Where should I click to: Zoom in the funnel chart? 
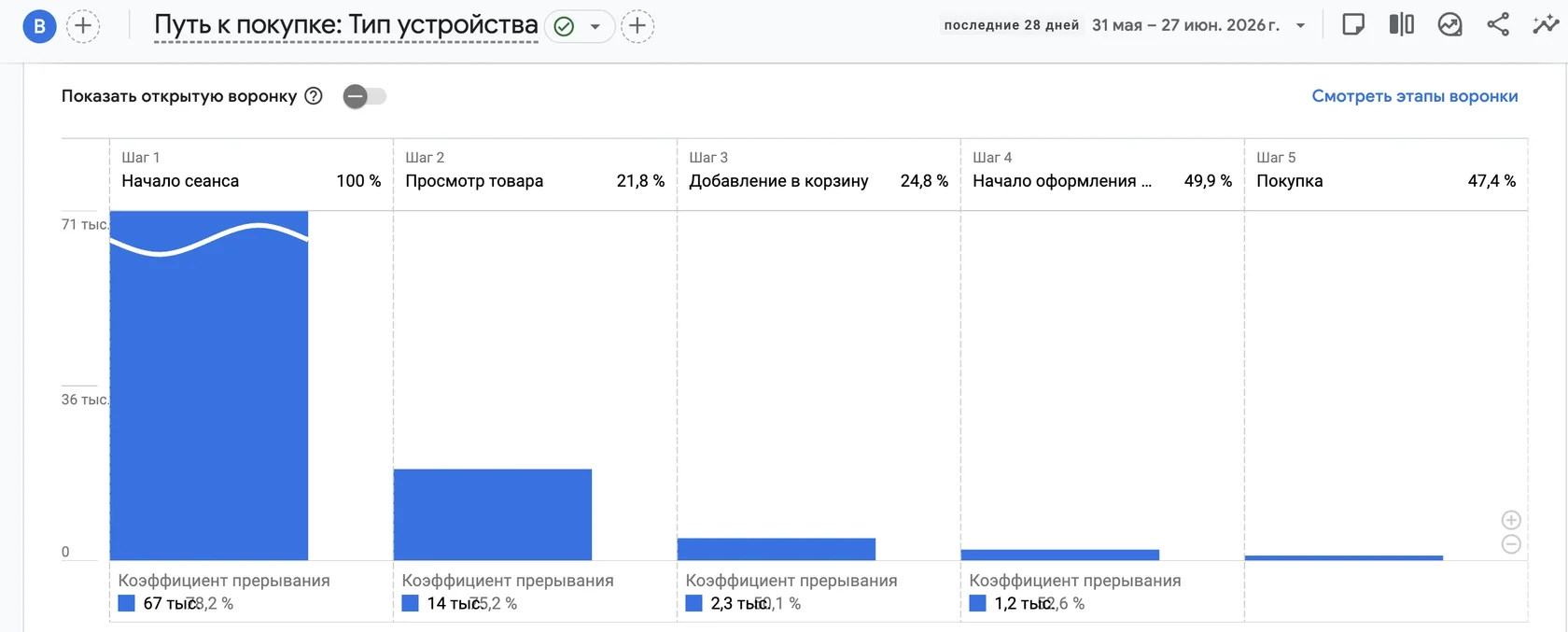pyautogui.click(x=1511, y=520)
